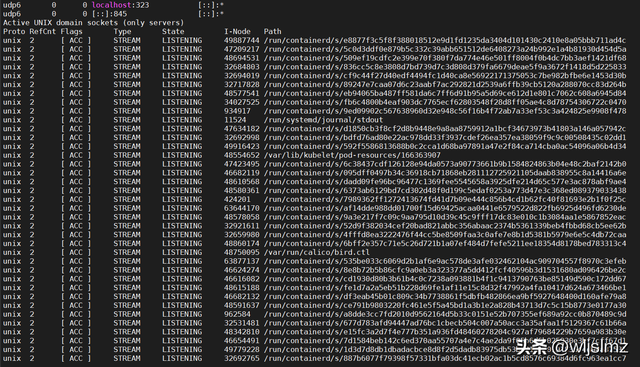Screen dimensions: 640x367
Task: Click I-Node value 47423495
Action: [242, 164]
